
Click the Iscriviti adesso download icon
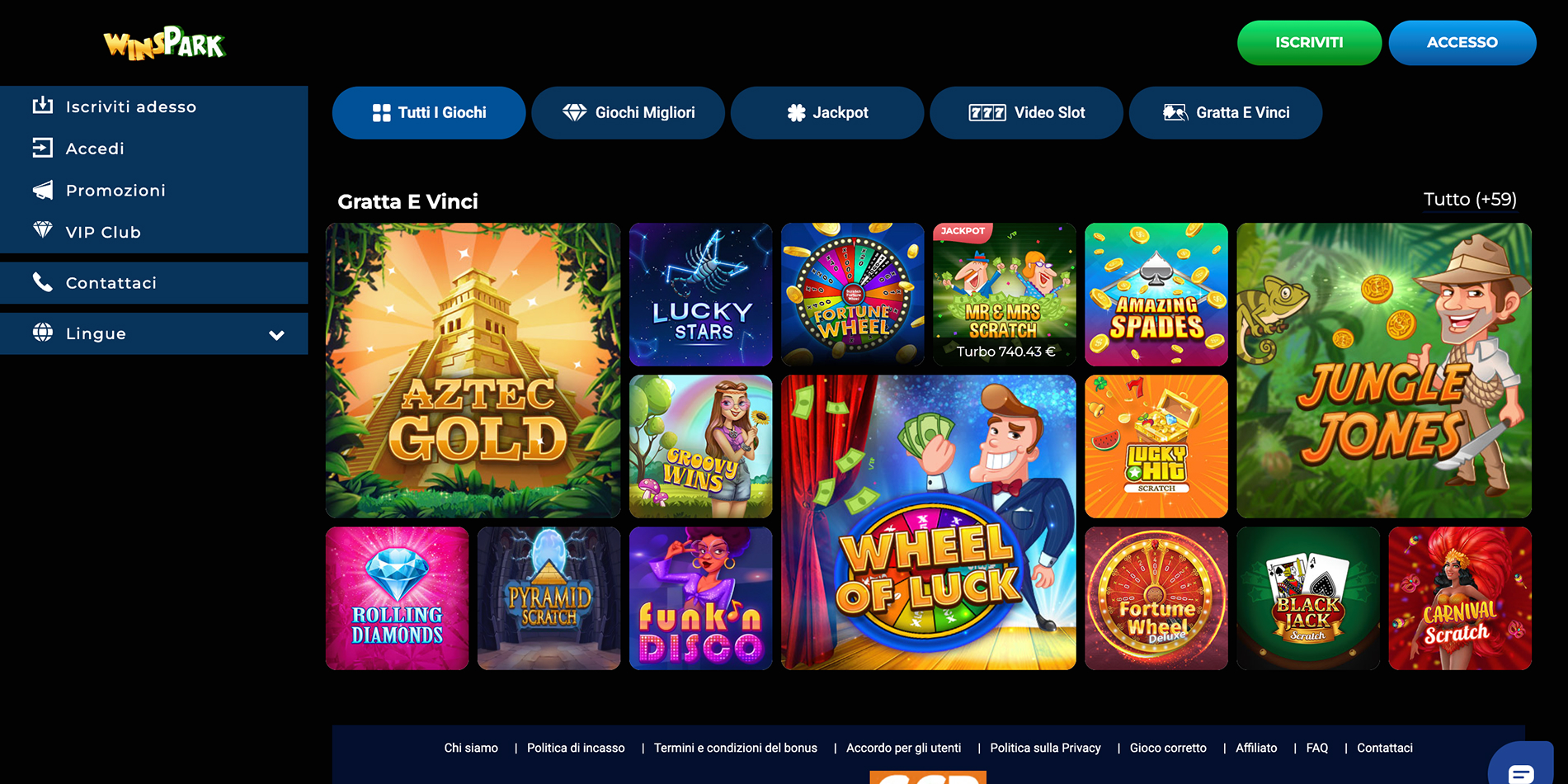(43, 105)
